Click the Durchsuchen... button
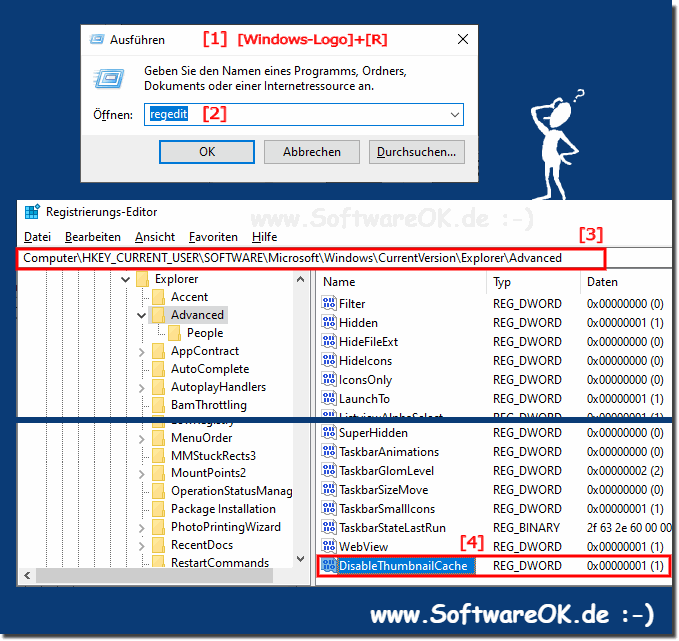 (417, 152)
